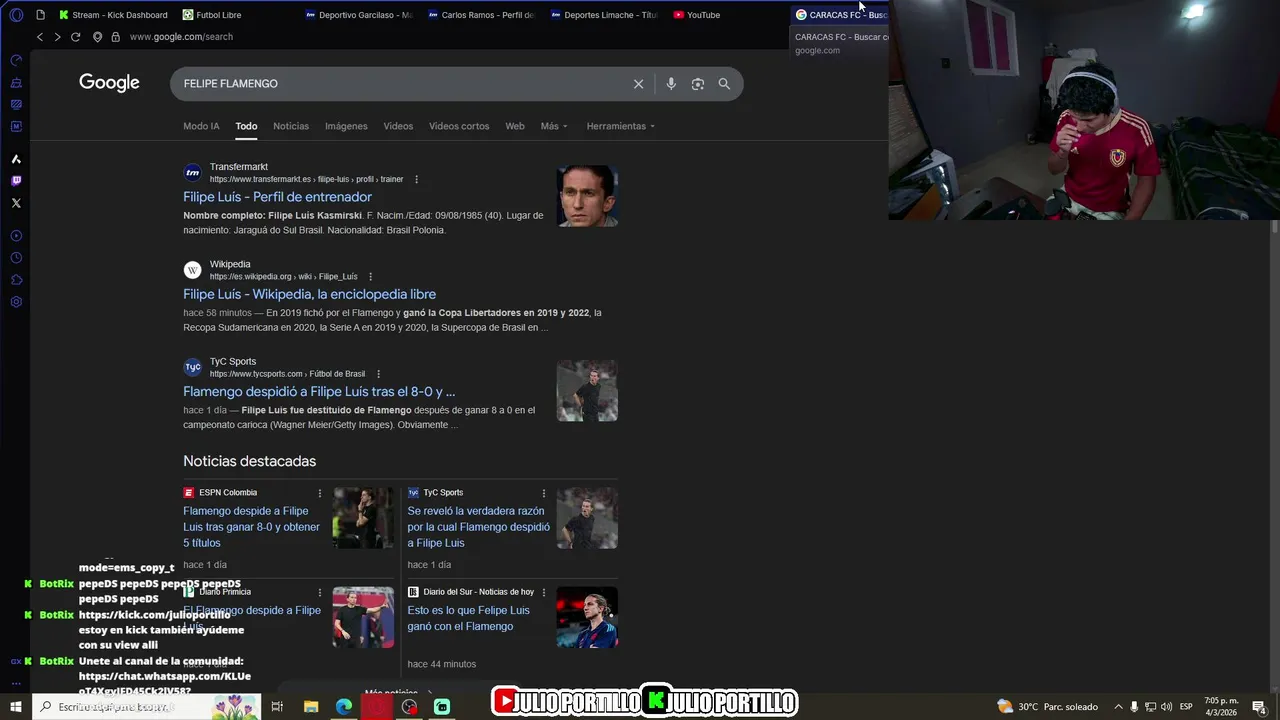Go forward with the browser forward arrow

(x=57, y=37)
